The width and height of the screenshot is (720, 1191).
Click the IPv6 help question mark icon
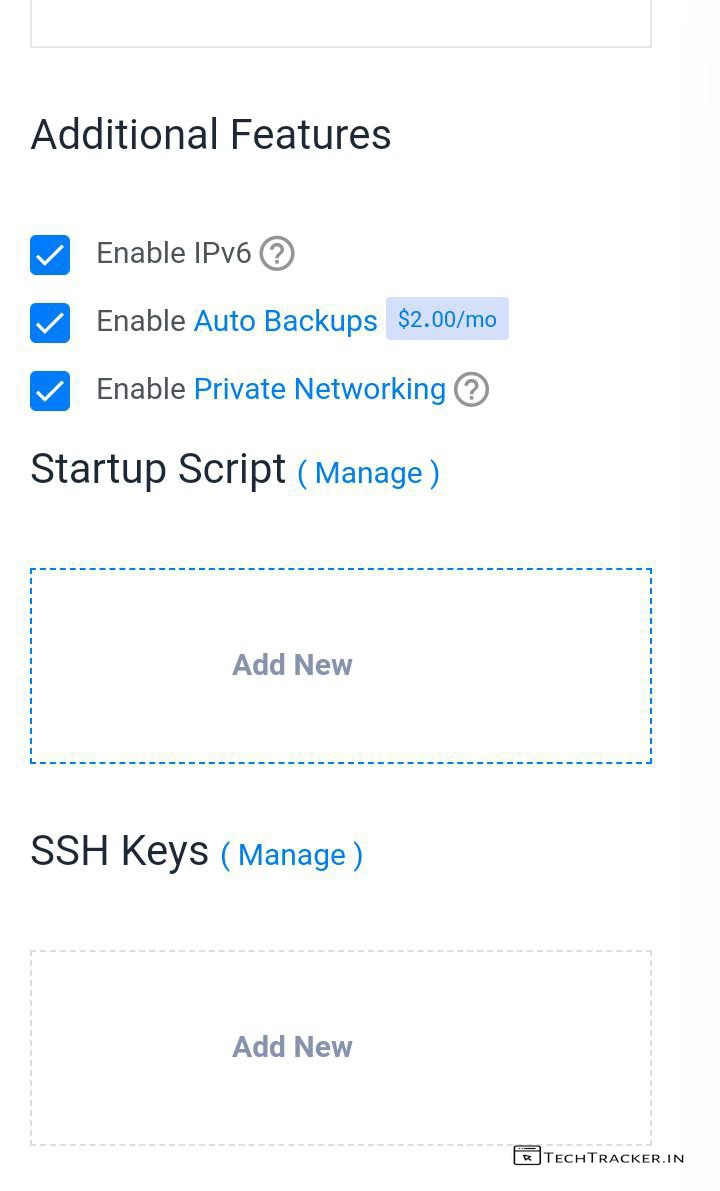click(x=277, y=254)
